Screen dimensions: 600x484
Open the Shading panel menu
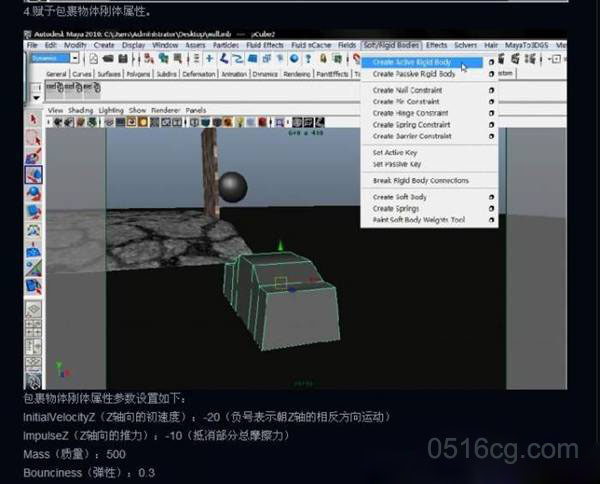[x=80, y=111]
